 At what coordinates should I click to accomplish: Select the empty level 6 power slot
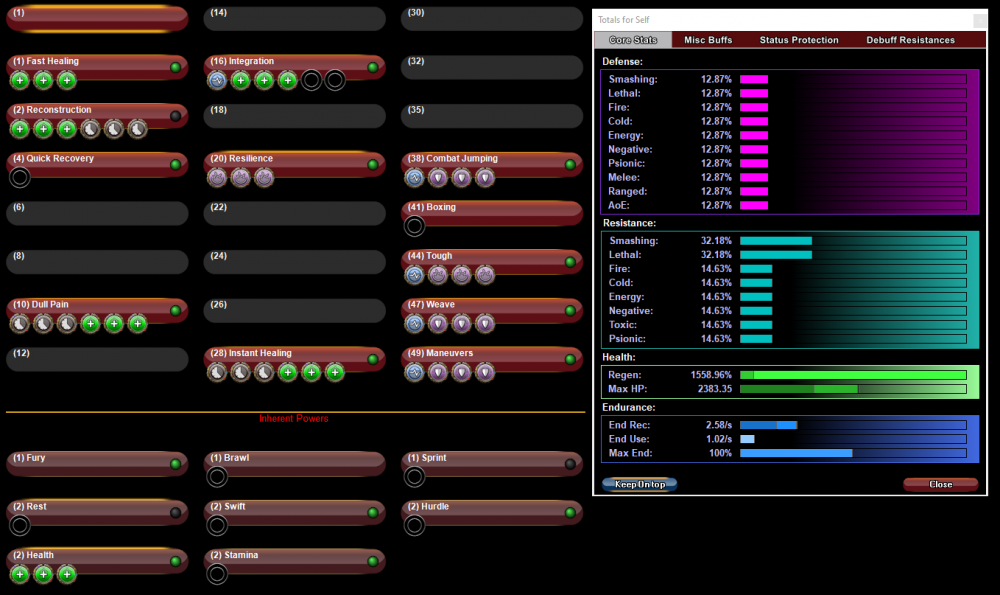pyautogui.click(x=97, y=213)
